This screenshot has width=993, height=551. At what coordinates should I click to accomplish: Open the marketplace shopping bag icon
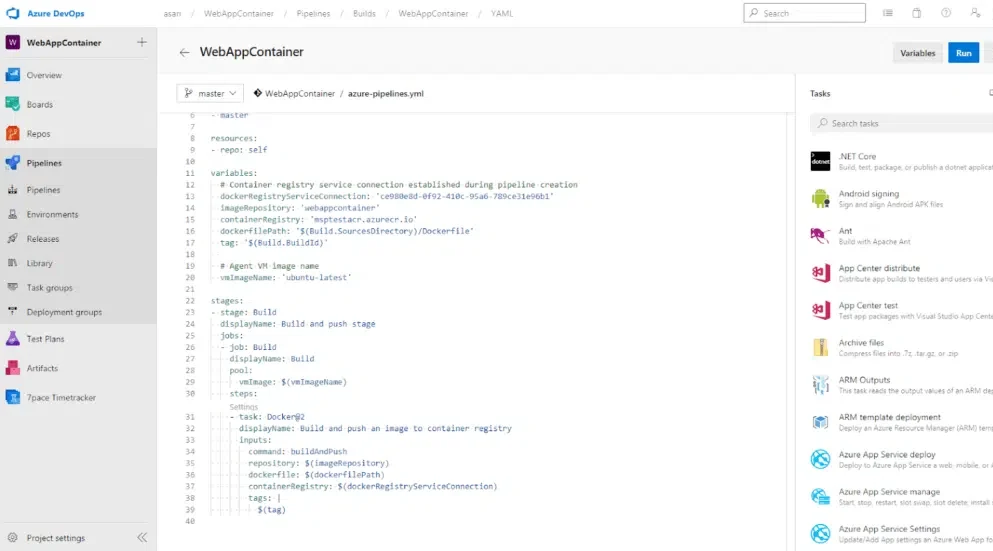coord(916,13)
